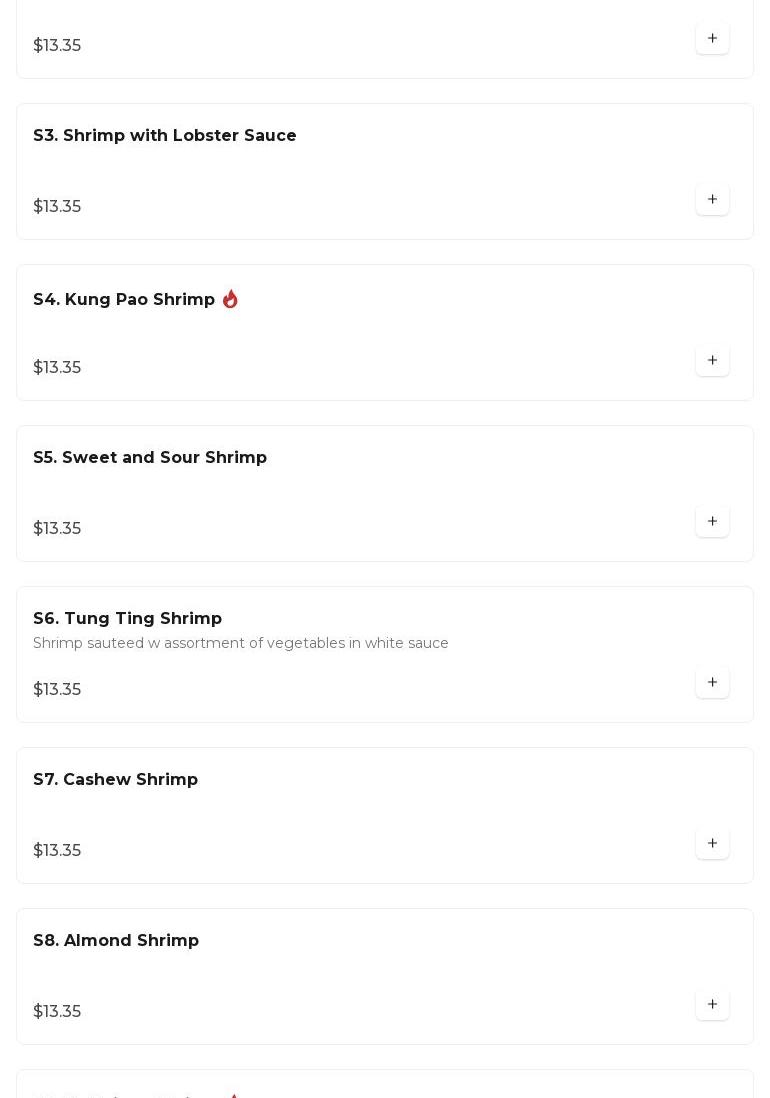Click the $13.35 price under Shrimp with Lobster Sauce

pyautogui.click(x=57, y=207)
